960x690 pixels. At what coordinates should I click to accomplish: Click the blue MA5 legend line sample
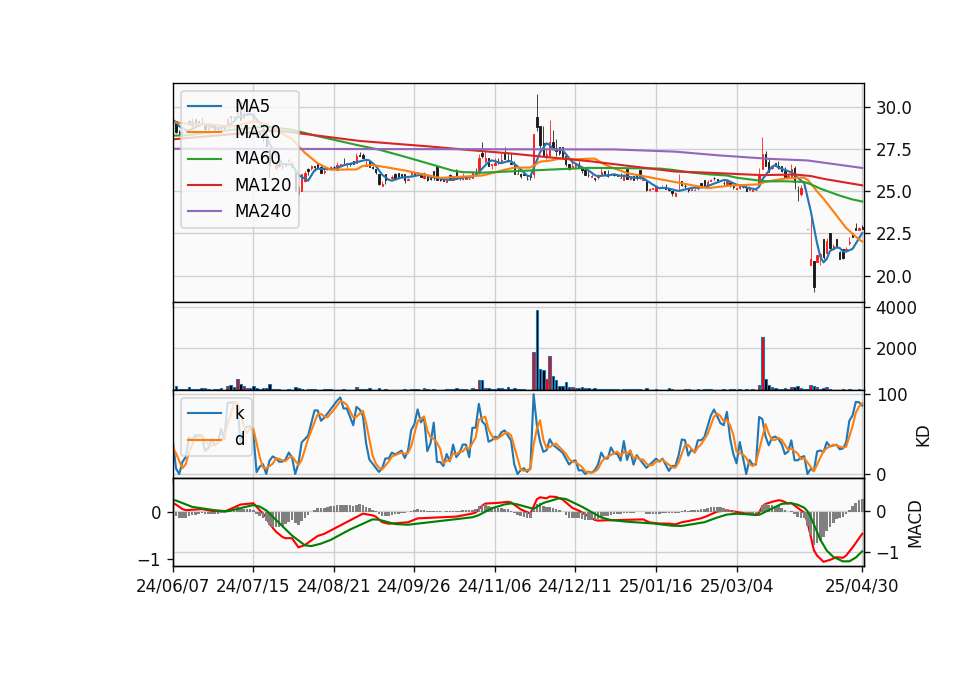(x=205, y=106)
